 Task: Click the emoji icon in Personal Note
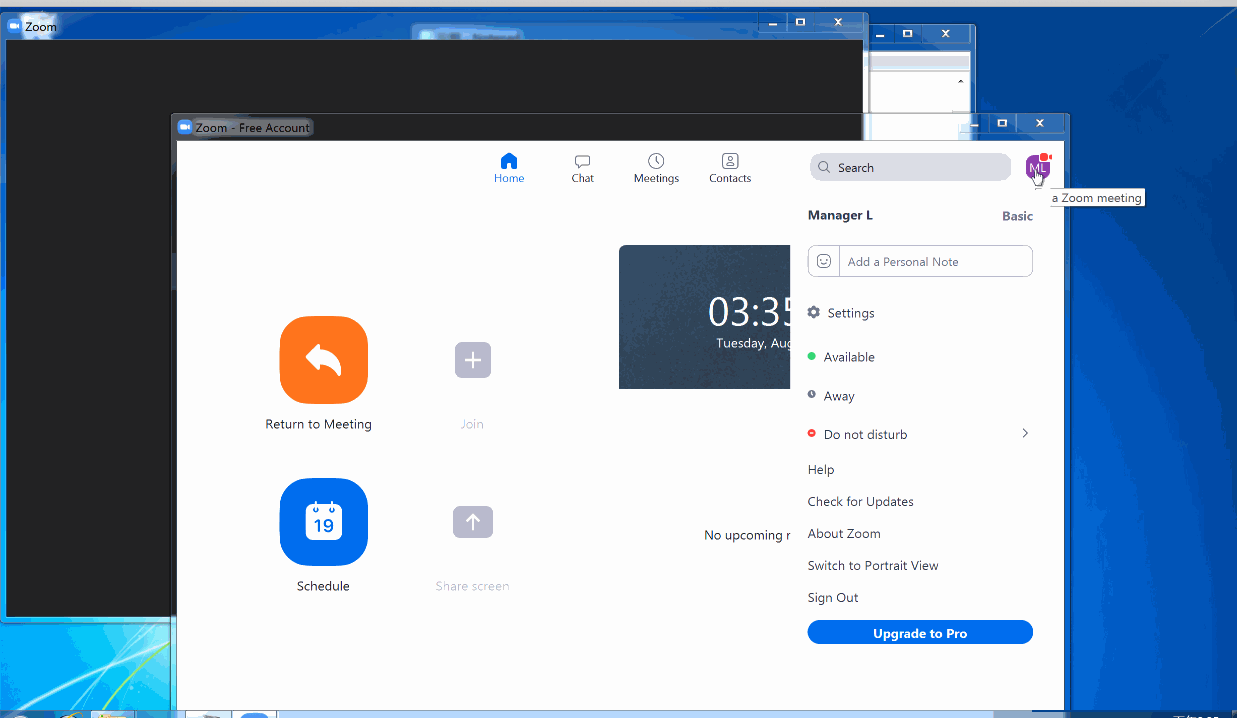[x=824, y=261]
